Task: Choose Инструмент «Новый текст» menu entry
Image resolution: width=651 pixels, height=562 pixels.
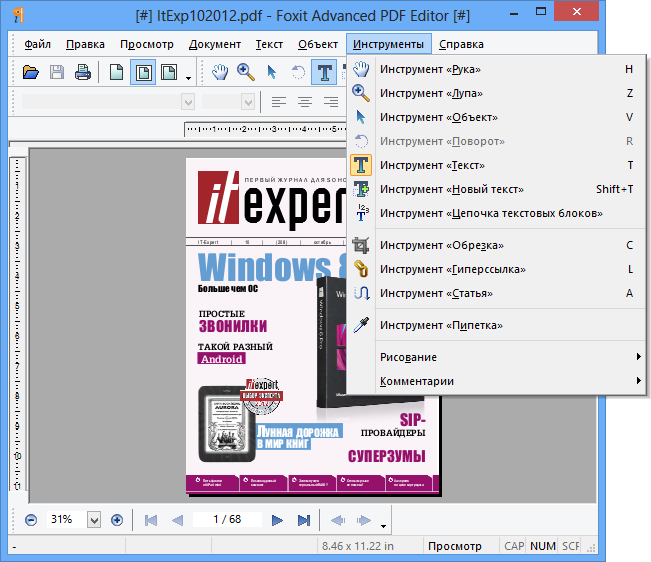Action: 497,189
